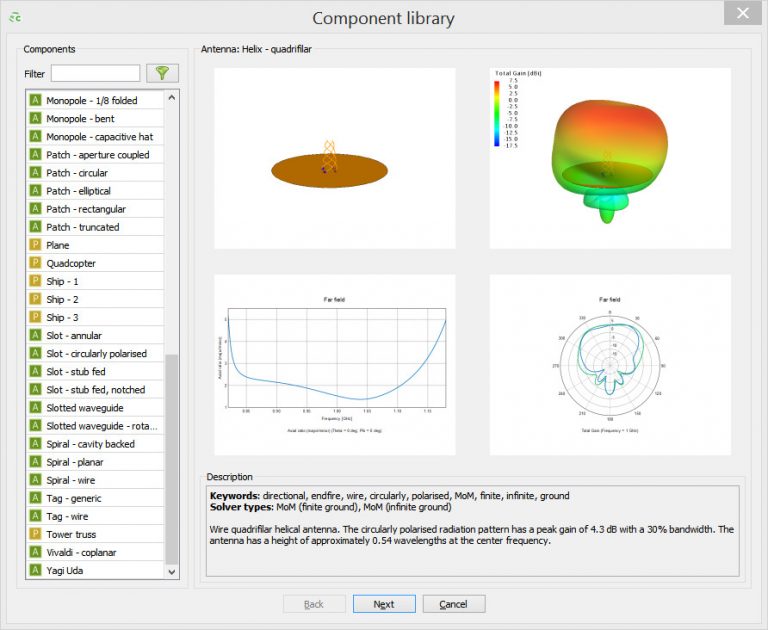Open the 3D total gain pattern thumbnail
768x630 pixels.
click(610, 158)
